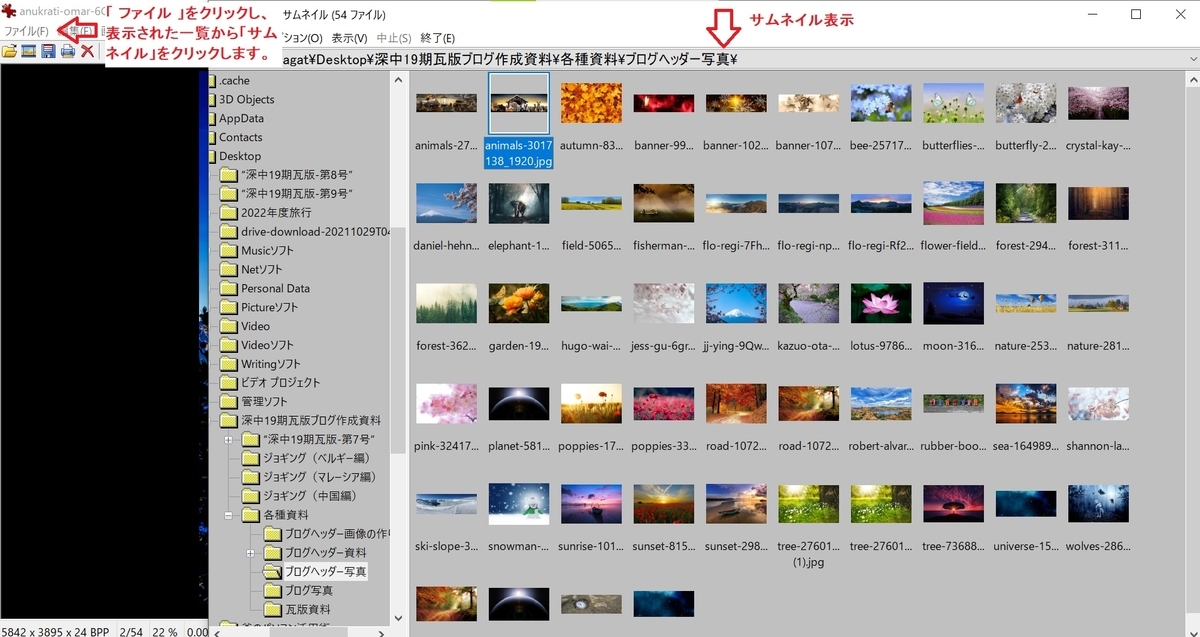Select the rubber-boo thumbnail
The width and height of the screenshot is (1200, 637).
click(954, 404)
